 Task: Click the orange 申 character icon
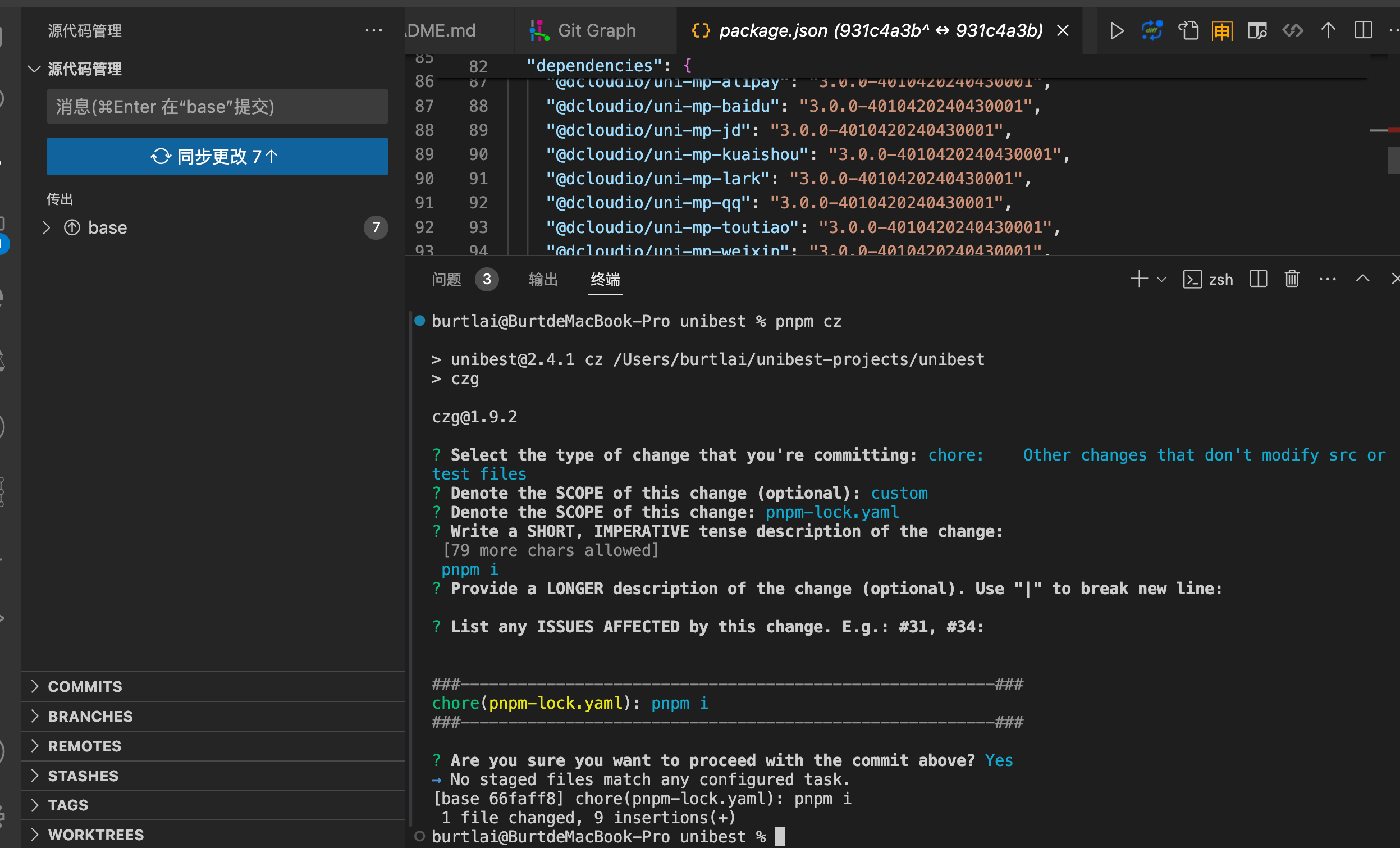pyautogui.click(x=1222, y=31)
